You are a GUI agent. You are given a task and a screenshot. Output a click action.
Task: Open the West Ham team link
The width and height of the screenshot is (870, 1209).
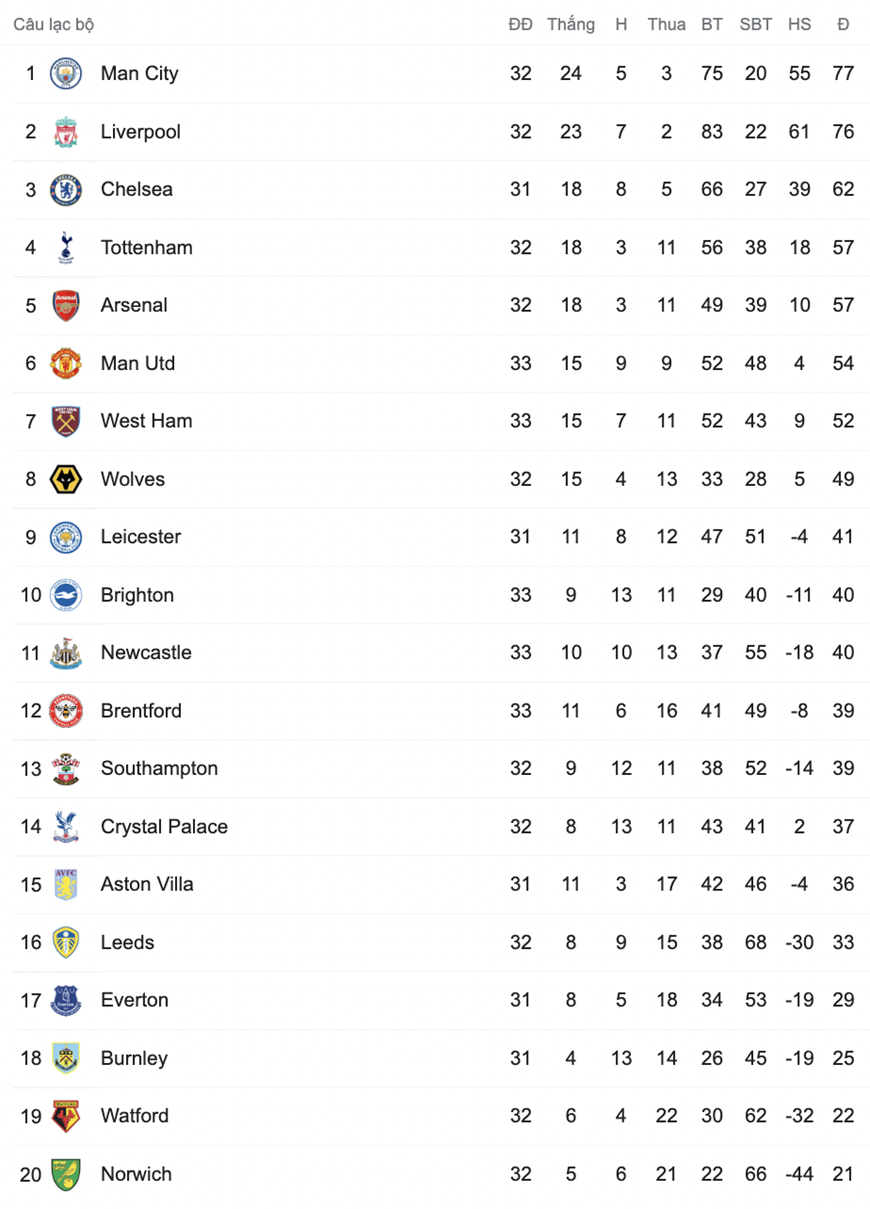tap(146, 421)
